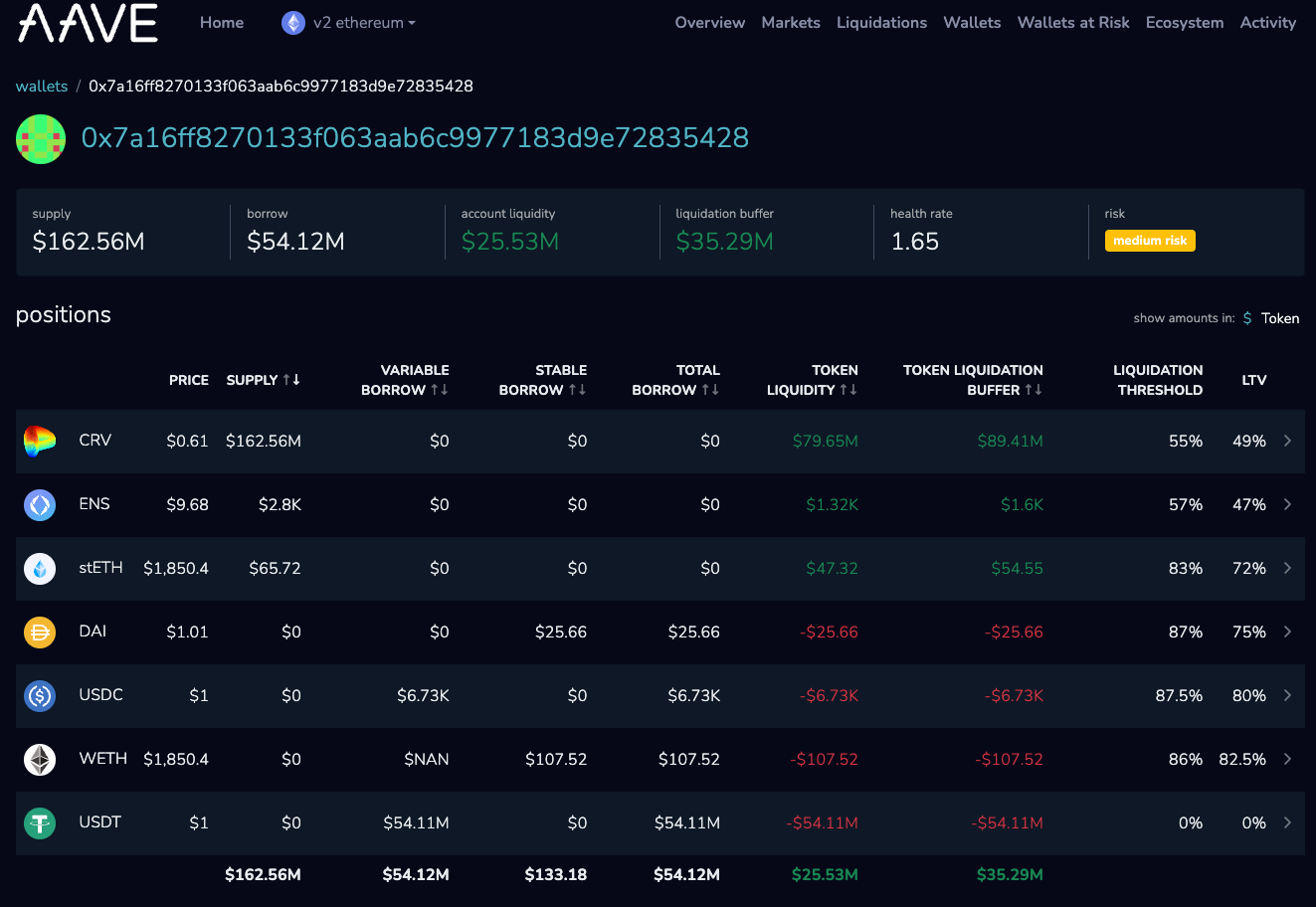Click the breadcrumb wallet address text
The width and height of the screenshot is (1316, 907).
tap(281, 87)
